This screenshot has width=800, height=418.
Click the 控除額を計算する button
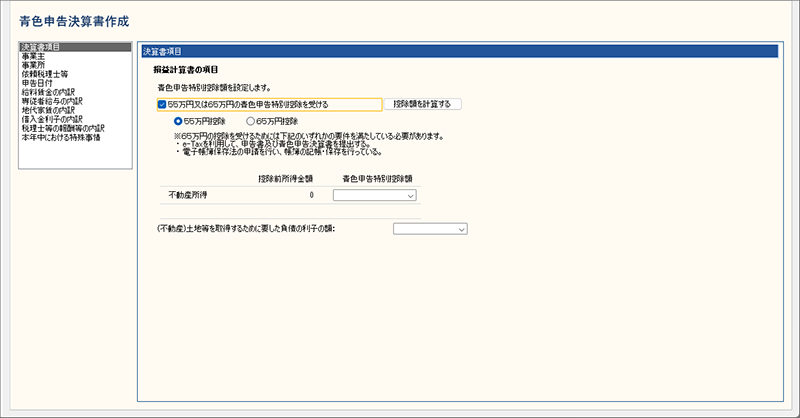(422, 104)
